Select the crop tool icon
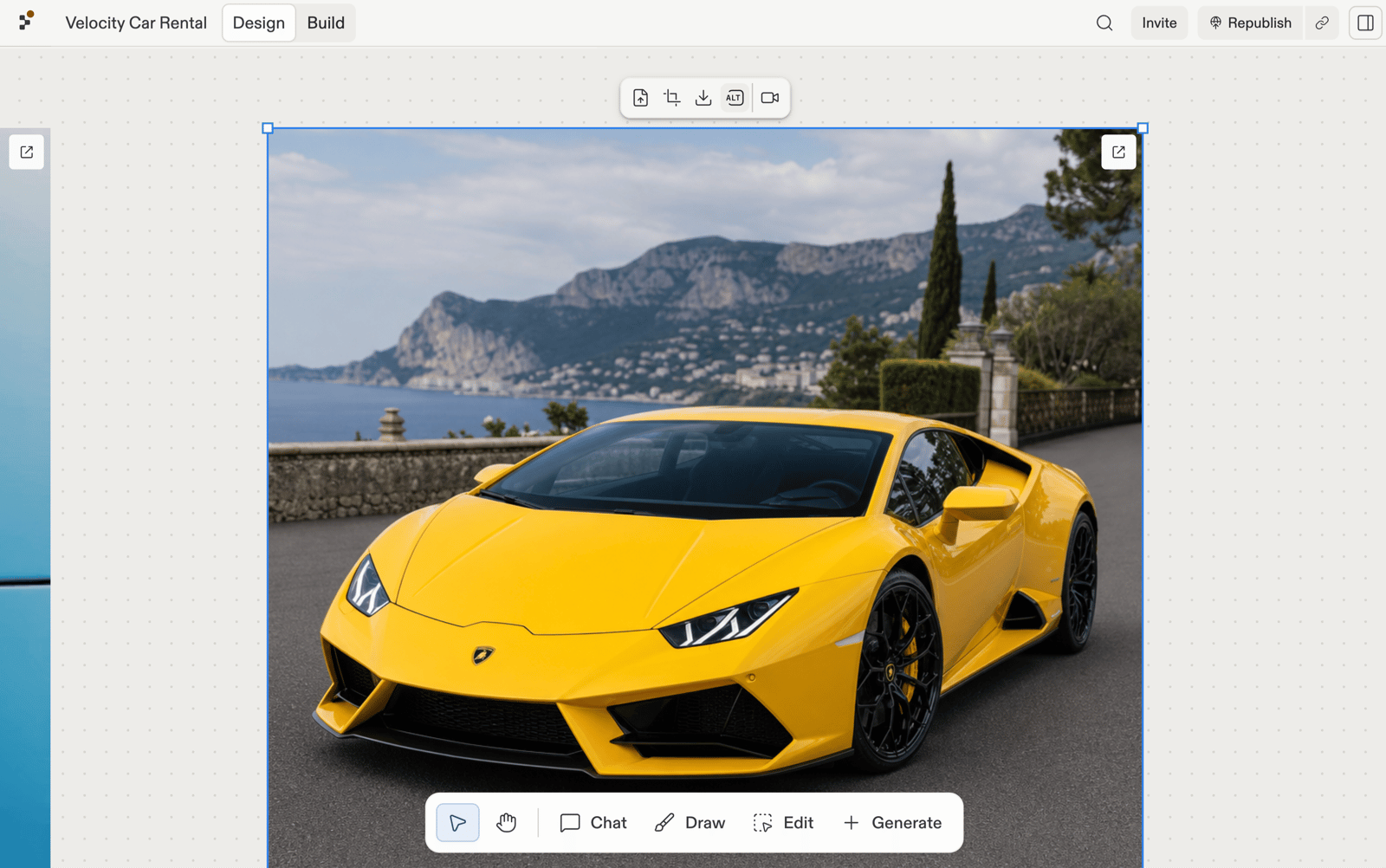1386x868 pixels. (671, 98)
